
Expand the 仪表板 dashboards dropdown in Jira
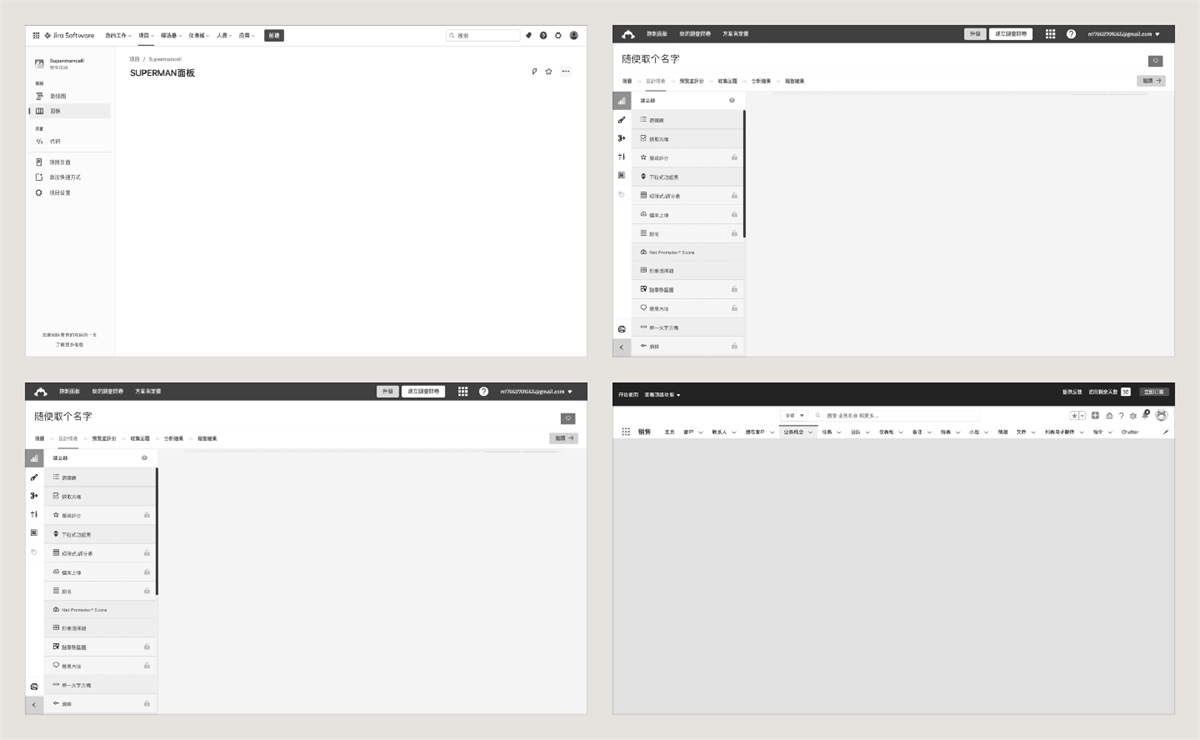coord(199,35)
